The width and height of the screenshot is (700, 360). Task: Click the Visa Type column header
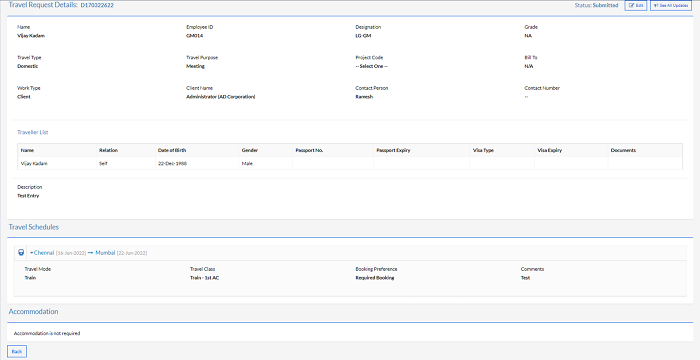tap(483, 150)
